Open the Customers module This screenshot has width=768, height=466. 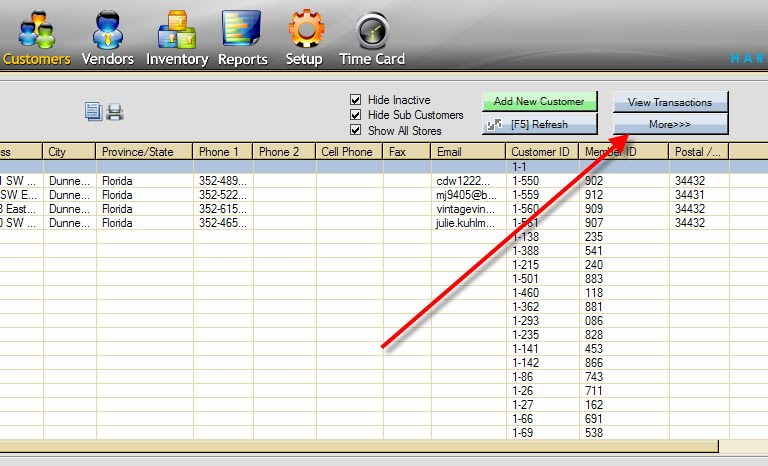[35, 36]
